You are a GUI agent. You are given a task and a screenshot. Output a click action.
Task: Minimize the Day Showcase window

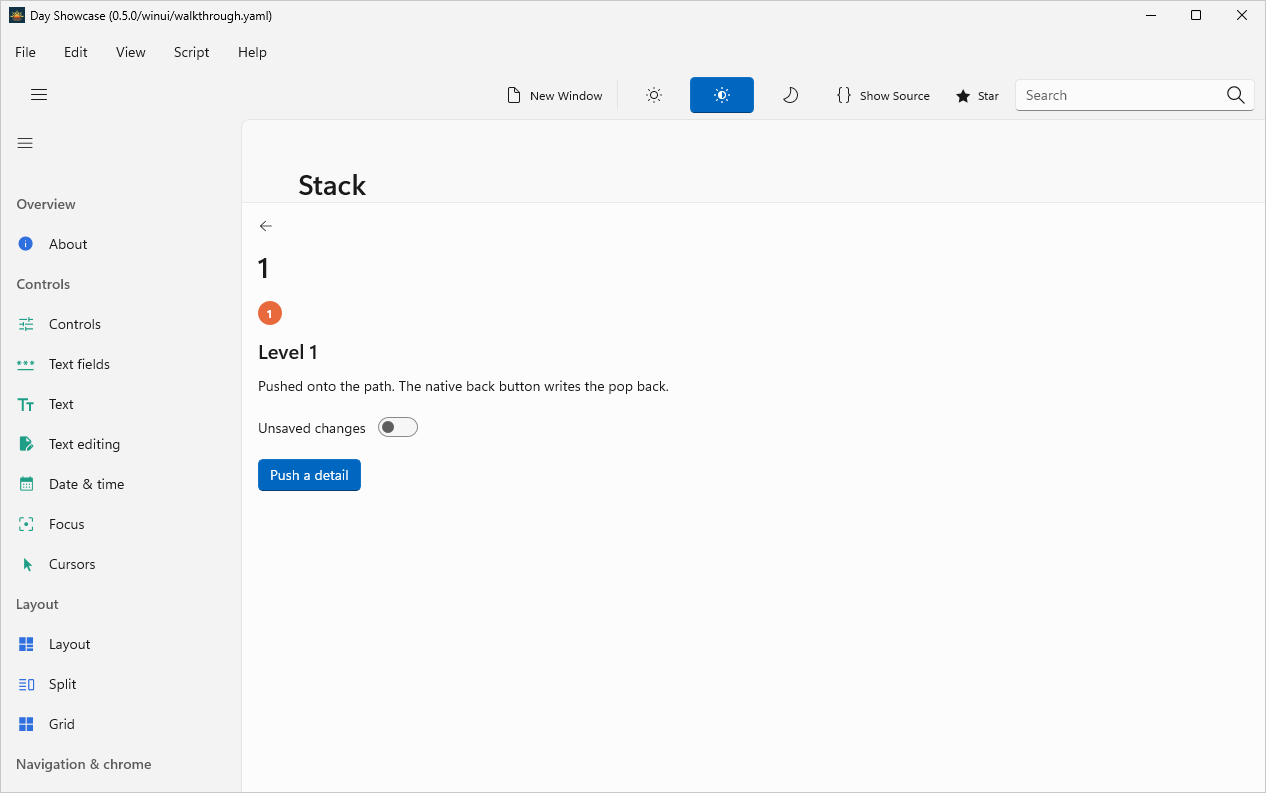coord(1151,15)
